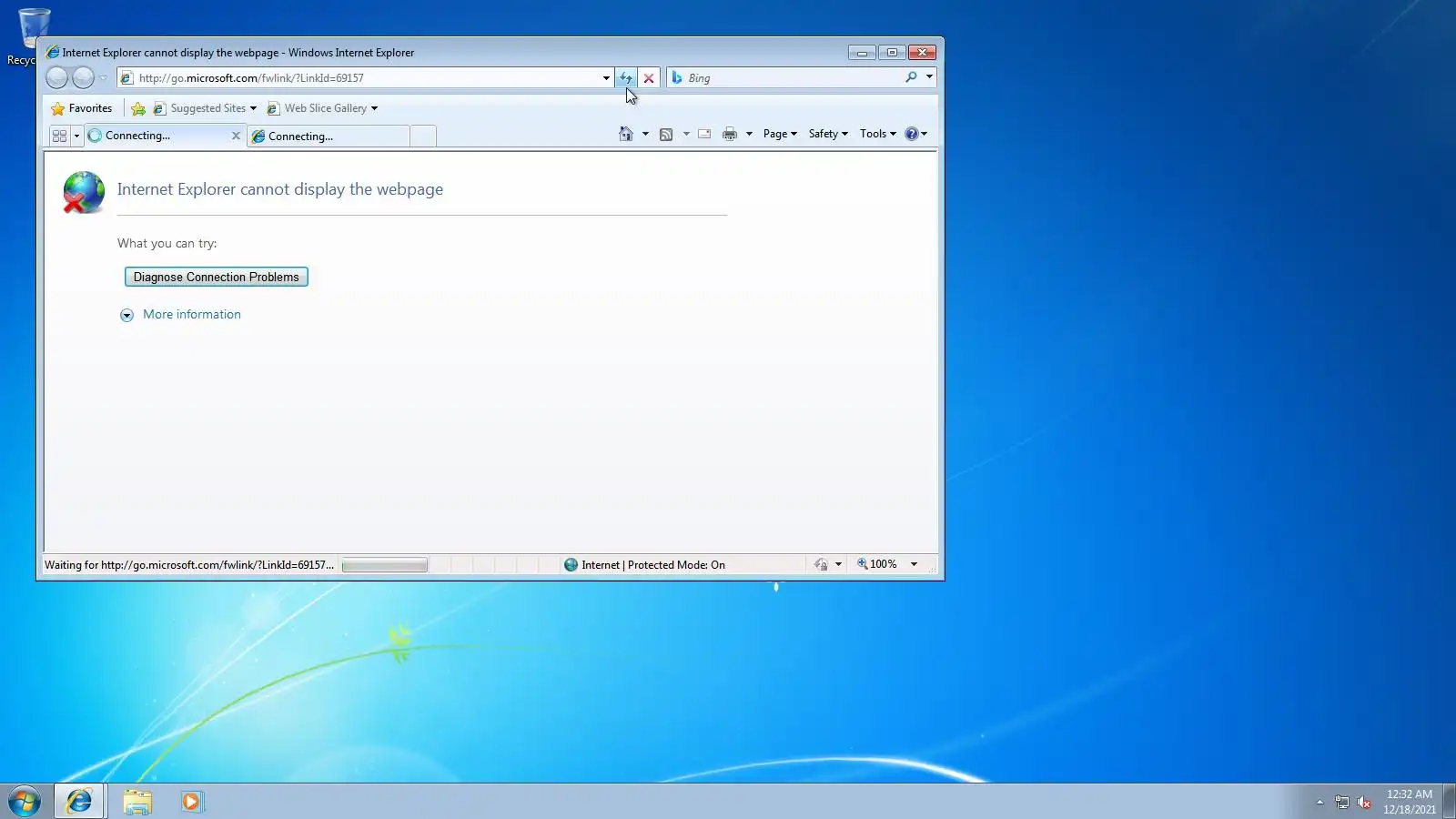Click the RSS Feeds toolbar icon

tap(666, 134)
